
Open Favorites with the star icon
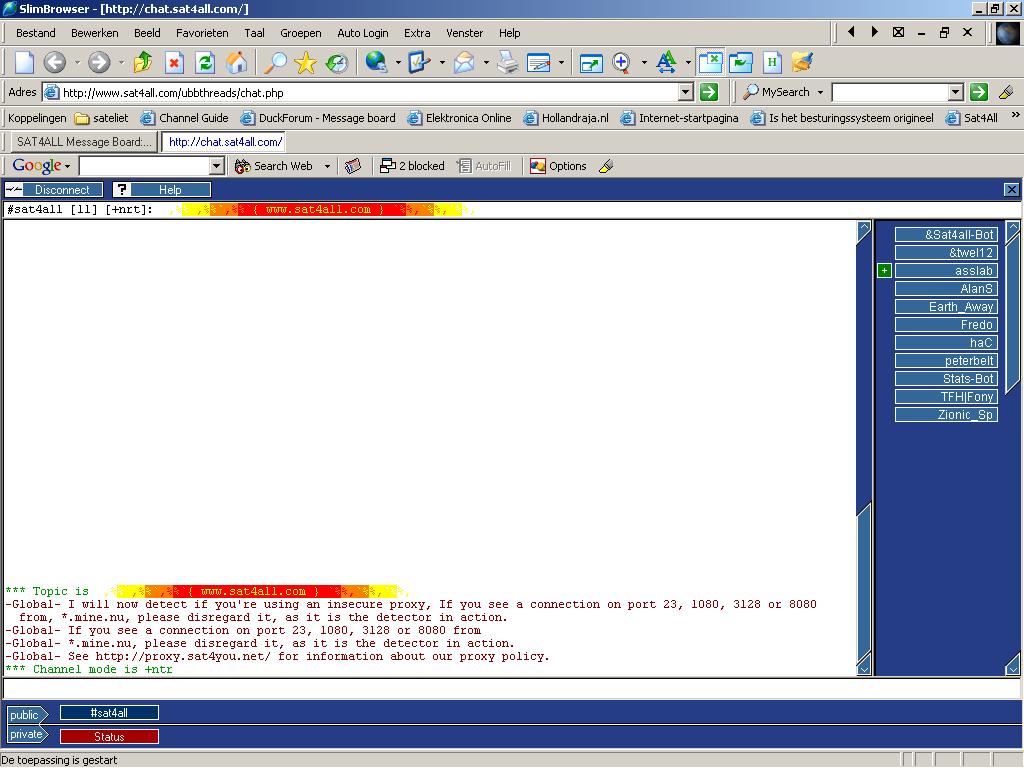(305, 63)
